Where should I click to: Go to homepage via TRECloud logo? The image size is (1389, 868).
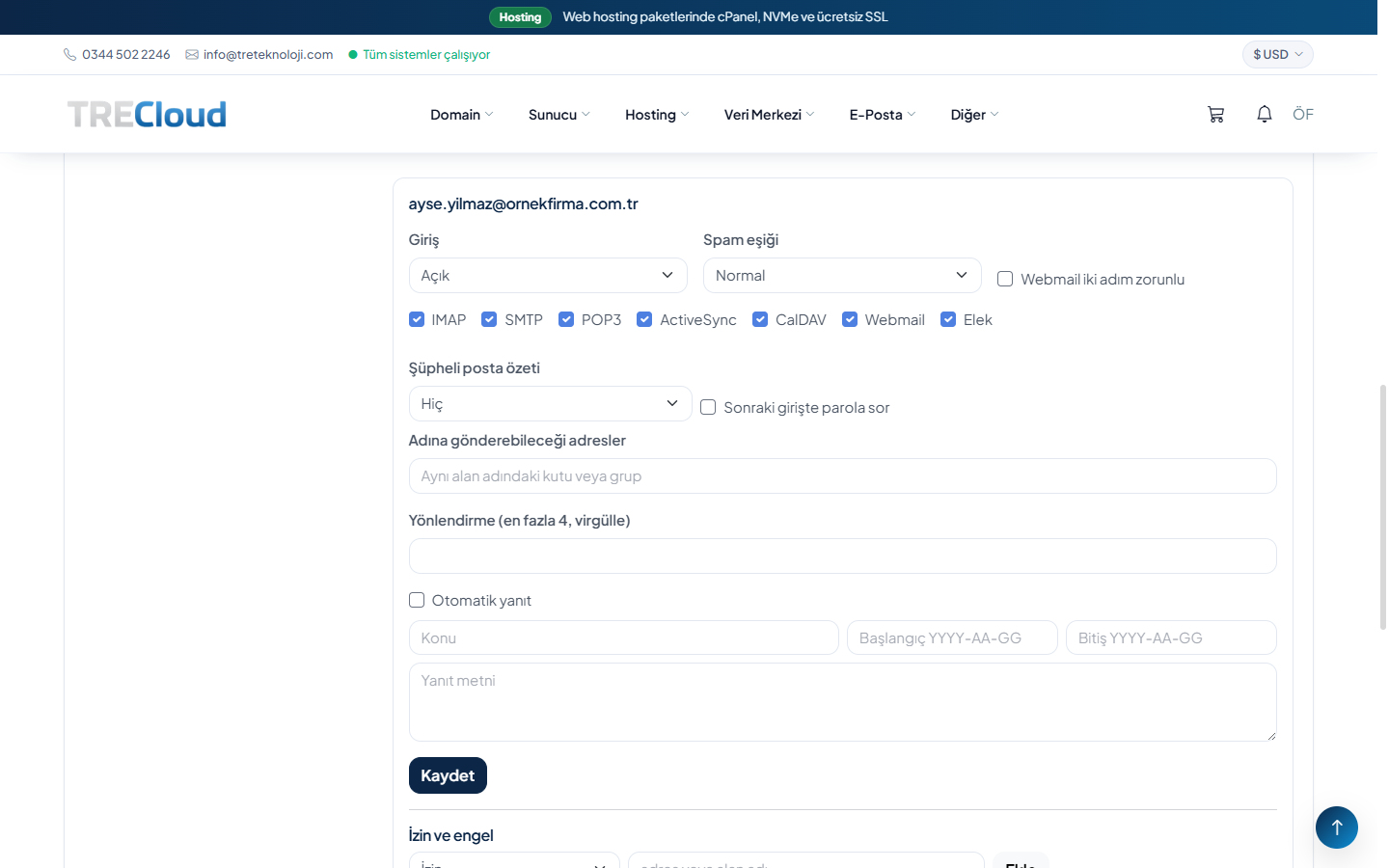click(x=147, y=115)
